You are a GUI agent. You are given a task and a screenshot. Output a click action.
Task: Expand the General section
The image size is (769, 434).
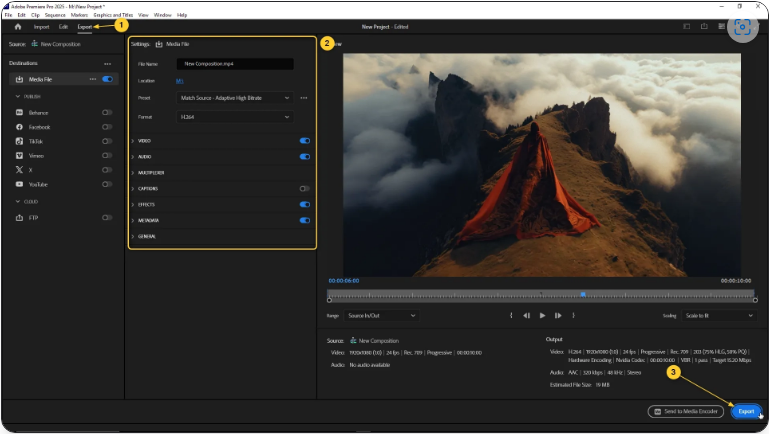[x=133, y=236]
